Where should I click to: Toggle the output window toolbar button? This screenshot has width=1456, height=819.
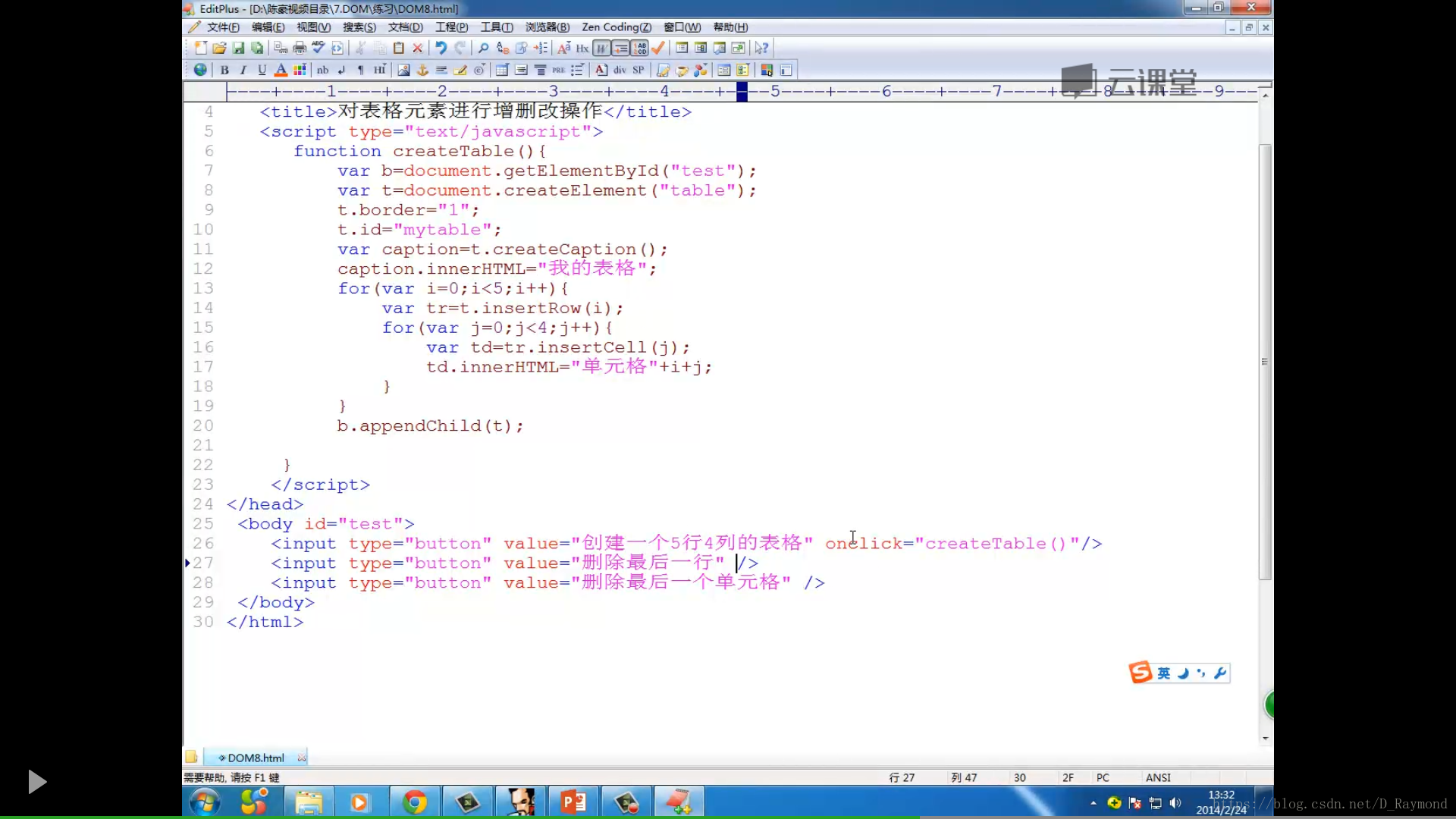pos(720,48)
